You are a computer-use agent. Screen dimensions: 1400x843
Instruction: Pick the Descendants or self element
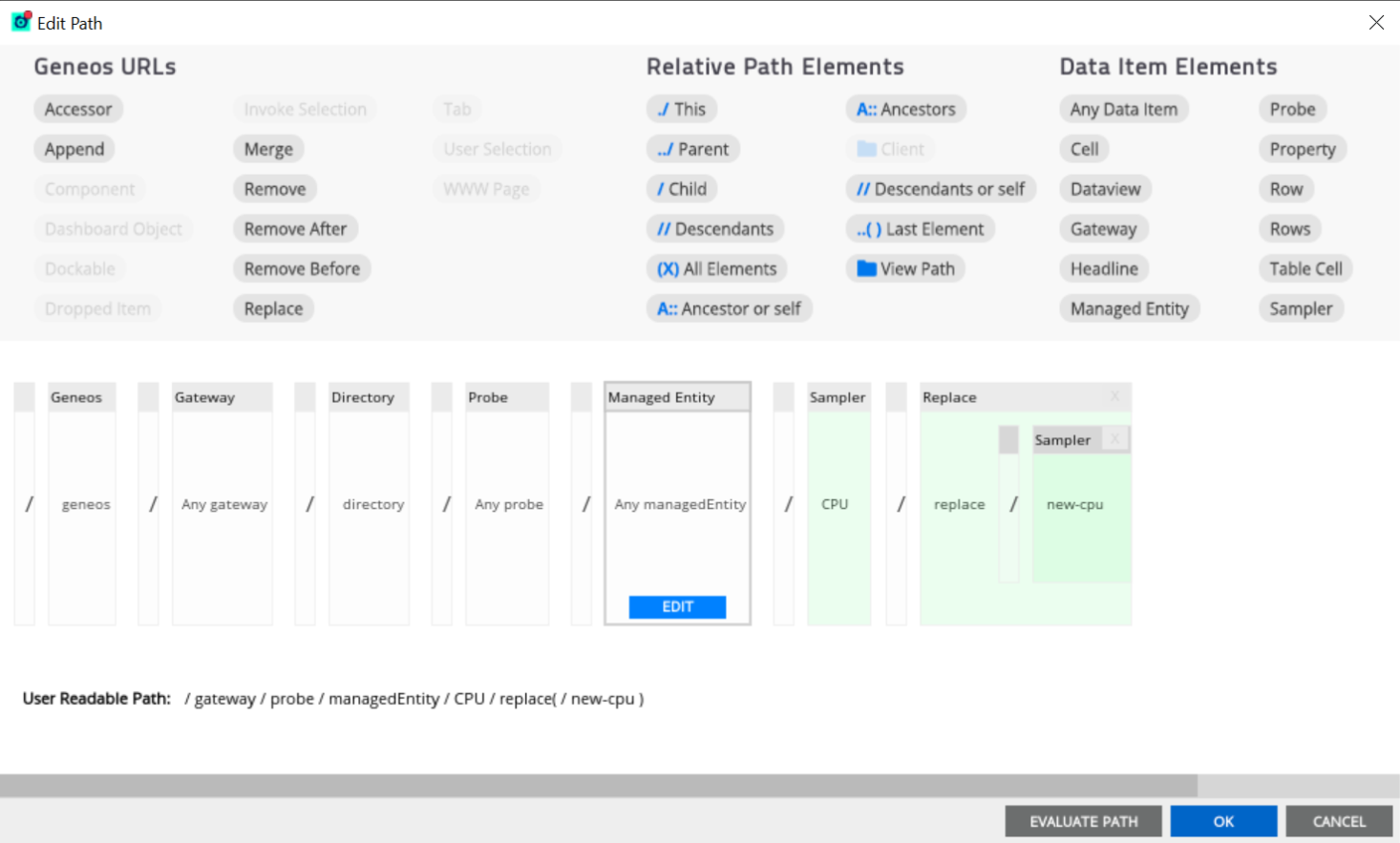click(941, 189)
